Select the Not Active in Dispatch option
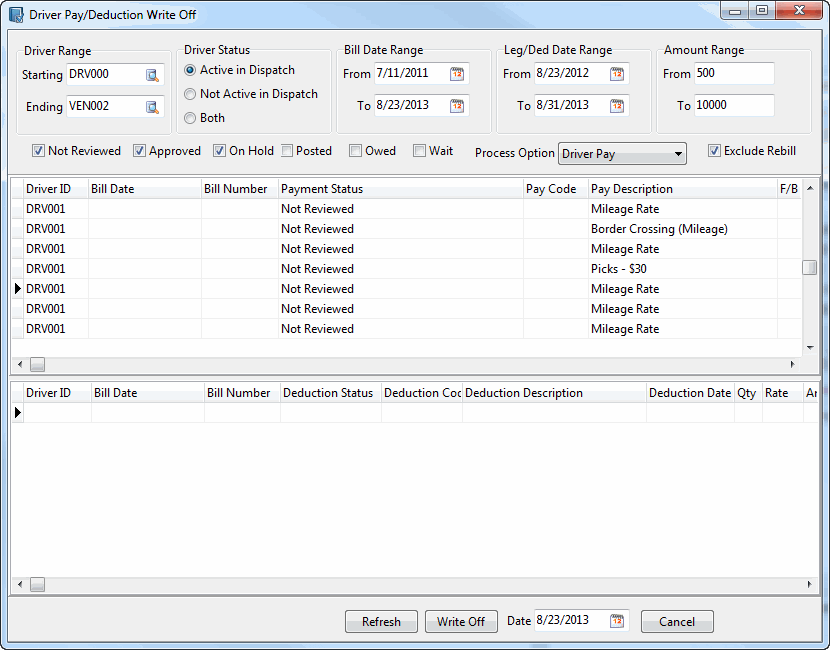Image resolution: width=830 pixels, height=650 pixels. click(x=190, y=94)
